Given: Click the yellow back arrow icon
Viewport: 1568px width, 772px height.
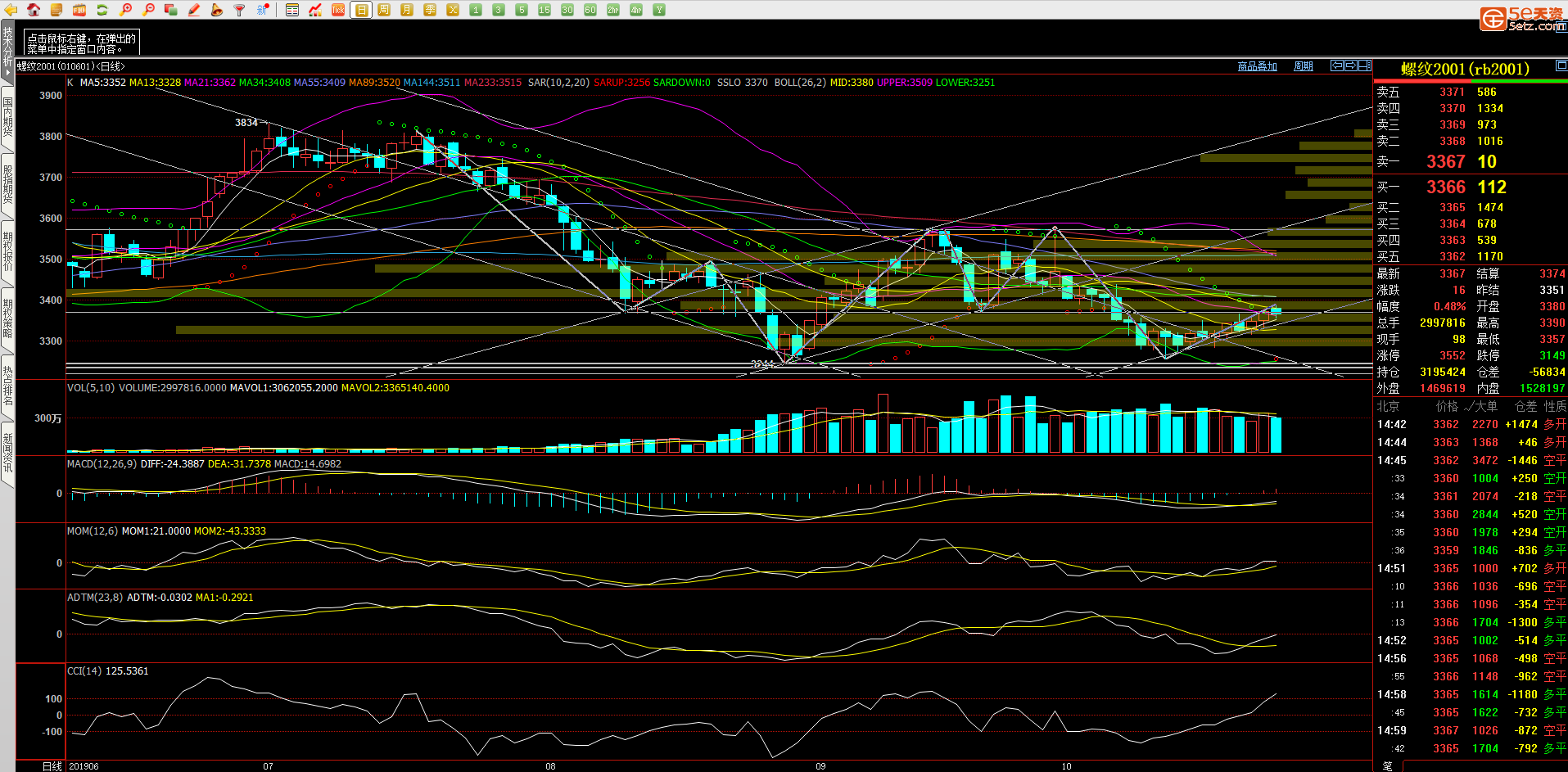Looking at the screenshot, I should [11, 10].
